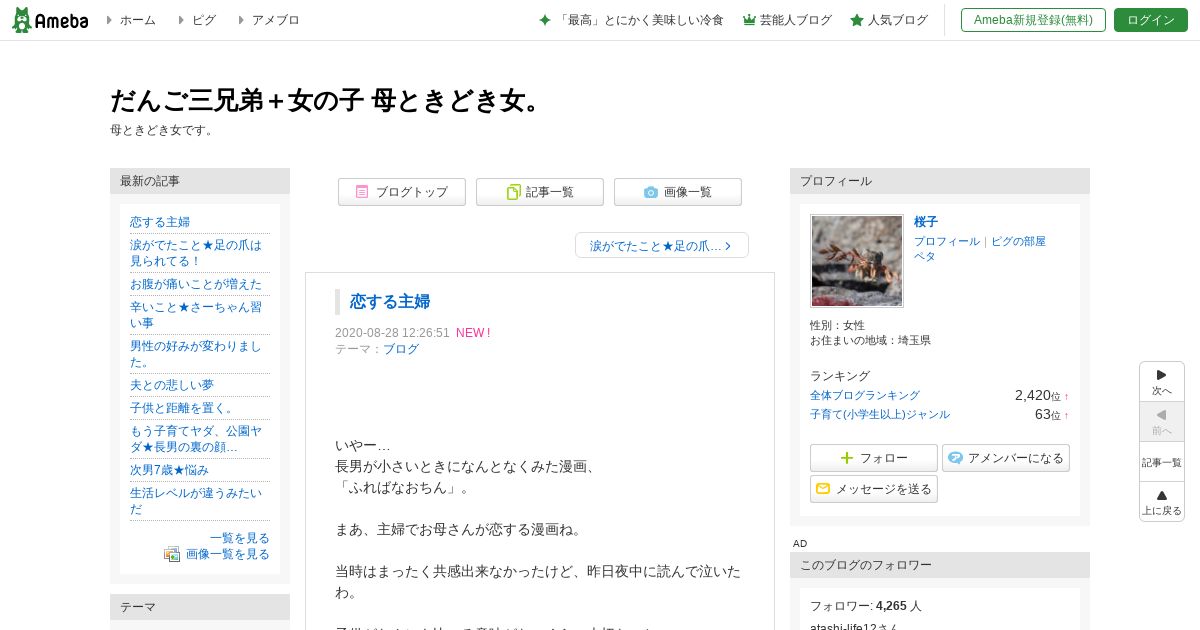
Task: Click the image list icon beside 画像一覧を見る
Action: 172,554
